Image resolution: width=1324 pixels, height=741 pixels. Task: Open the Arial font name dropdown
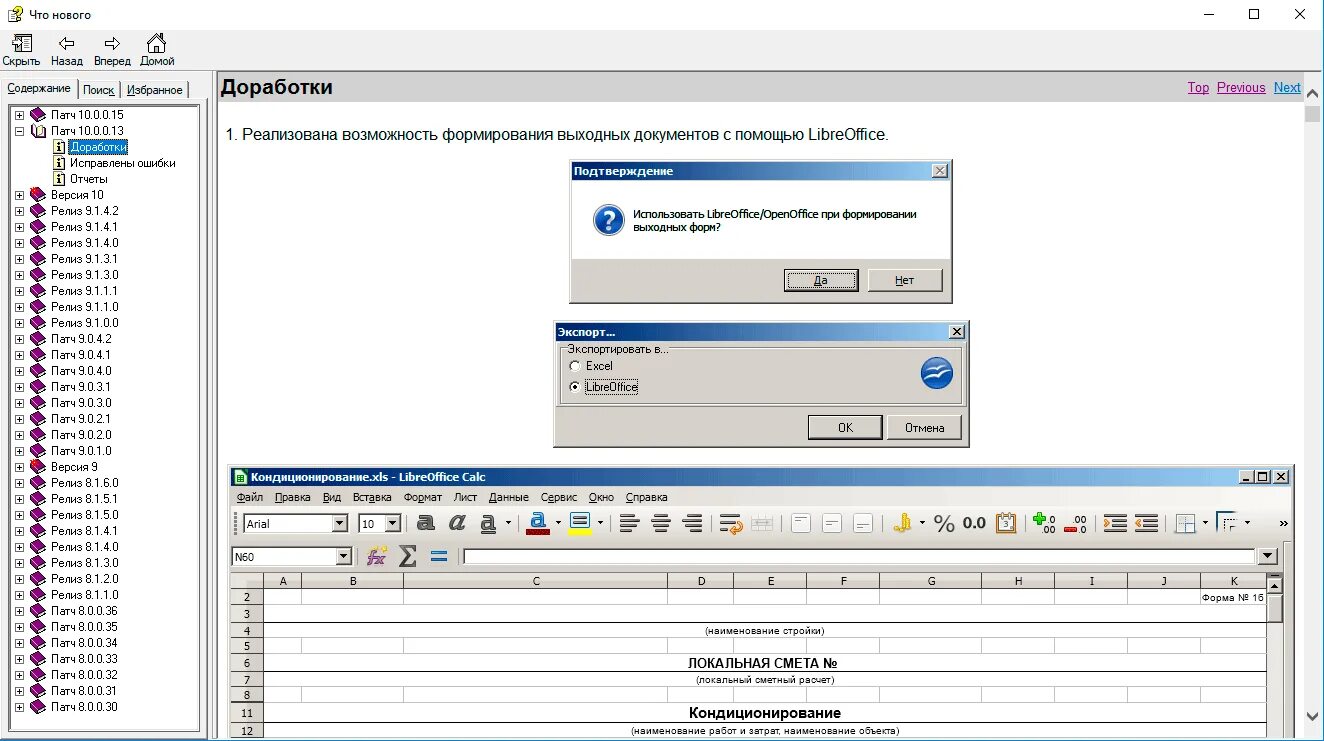point(340,523)
